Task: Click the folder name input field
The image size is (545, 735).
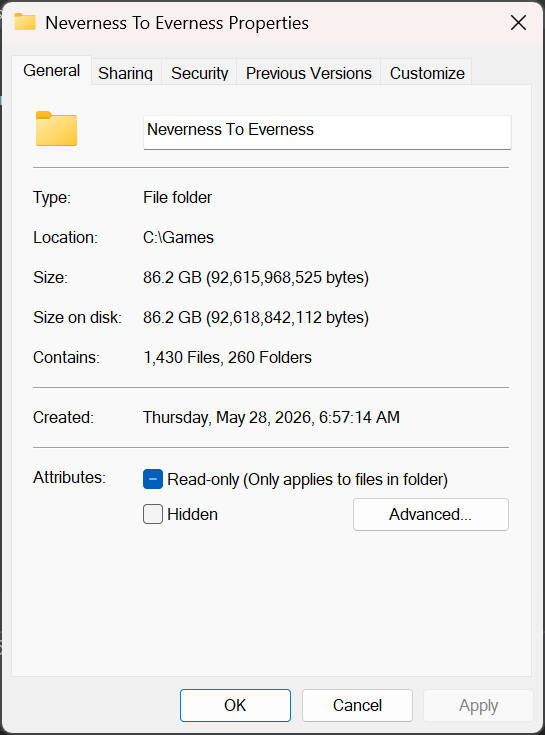Action: click(327, 132)
